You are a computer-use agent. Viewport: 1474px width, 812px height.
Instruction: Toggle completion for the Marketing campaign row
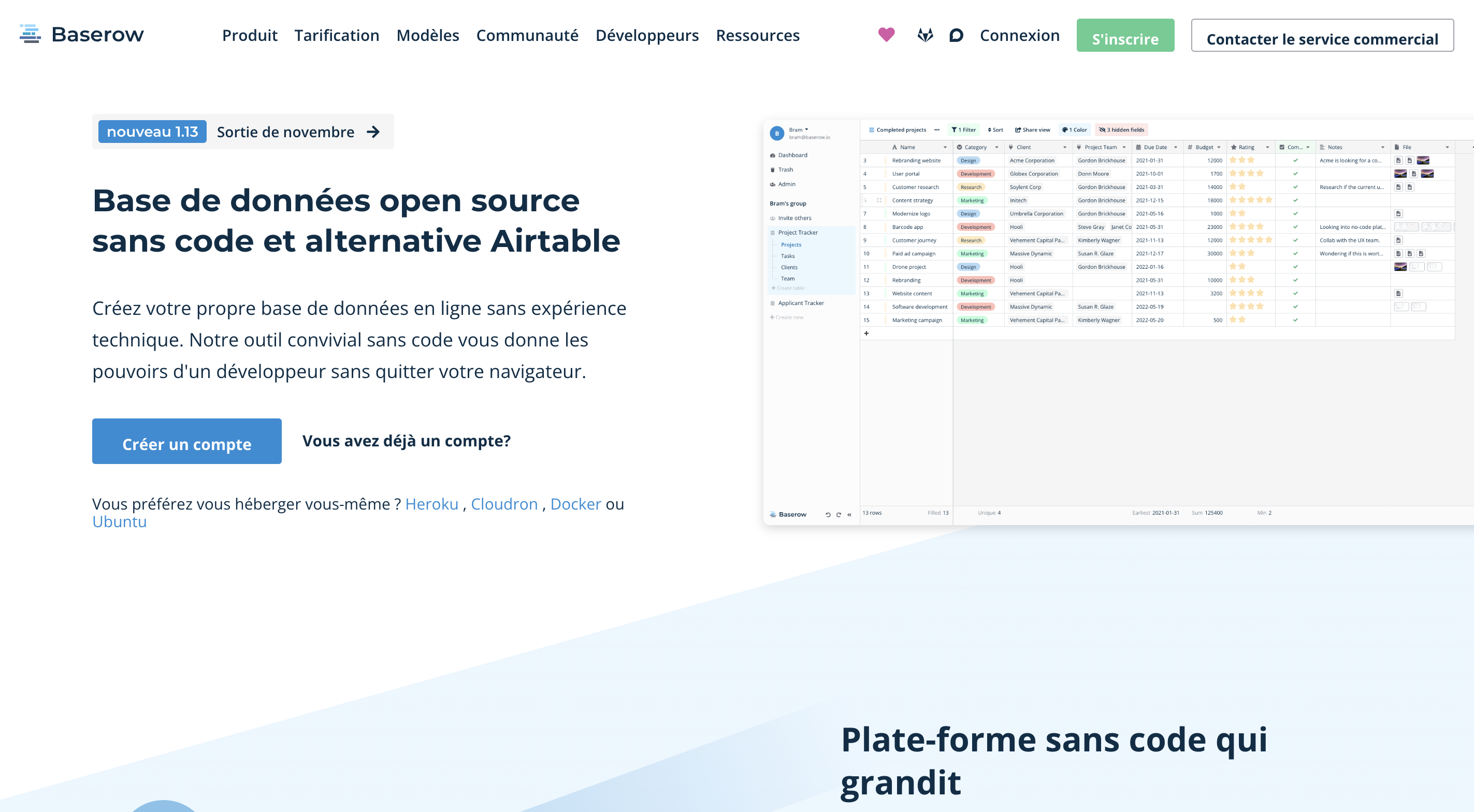[1296, 320]
